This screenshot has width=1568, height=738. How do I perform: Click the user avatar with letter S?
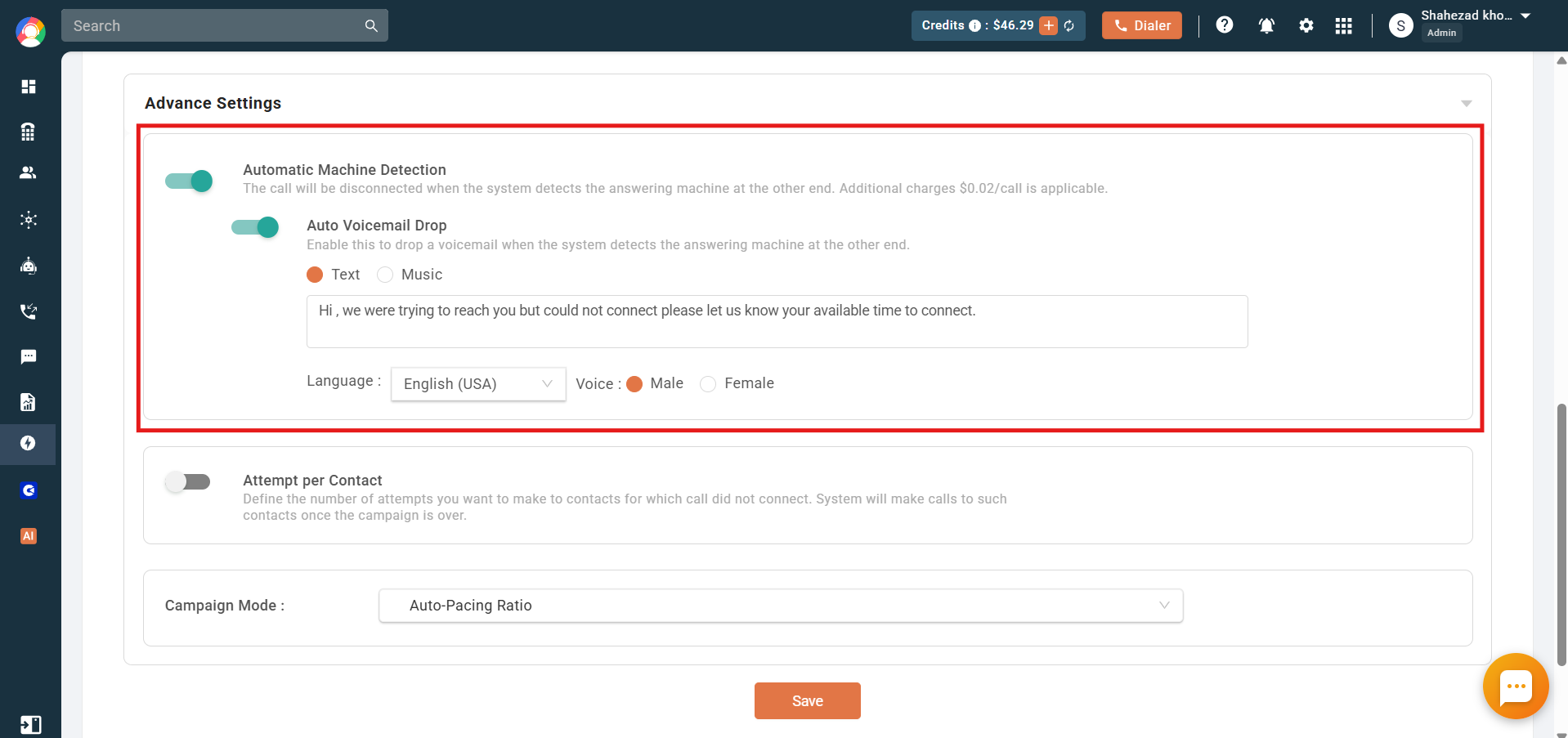click(1401, 25)
